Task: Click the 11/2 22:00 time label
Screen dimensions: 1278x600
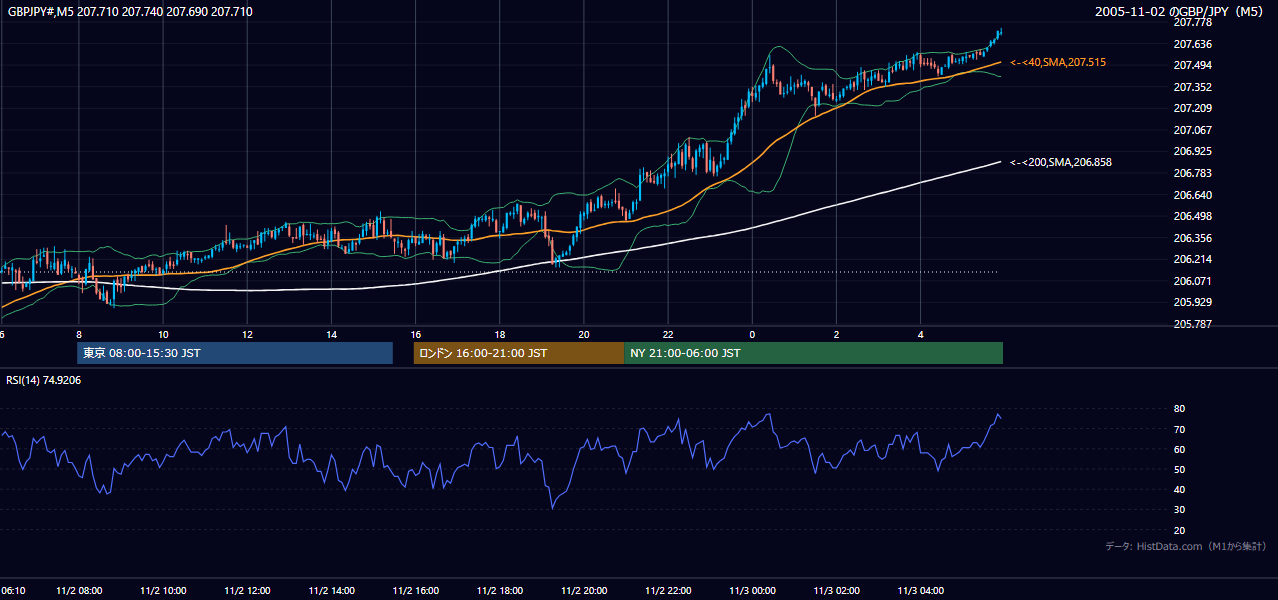Action: (x=668, y=591)
